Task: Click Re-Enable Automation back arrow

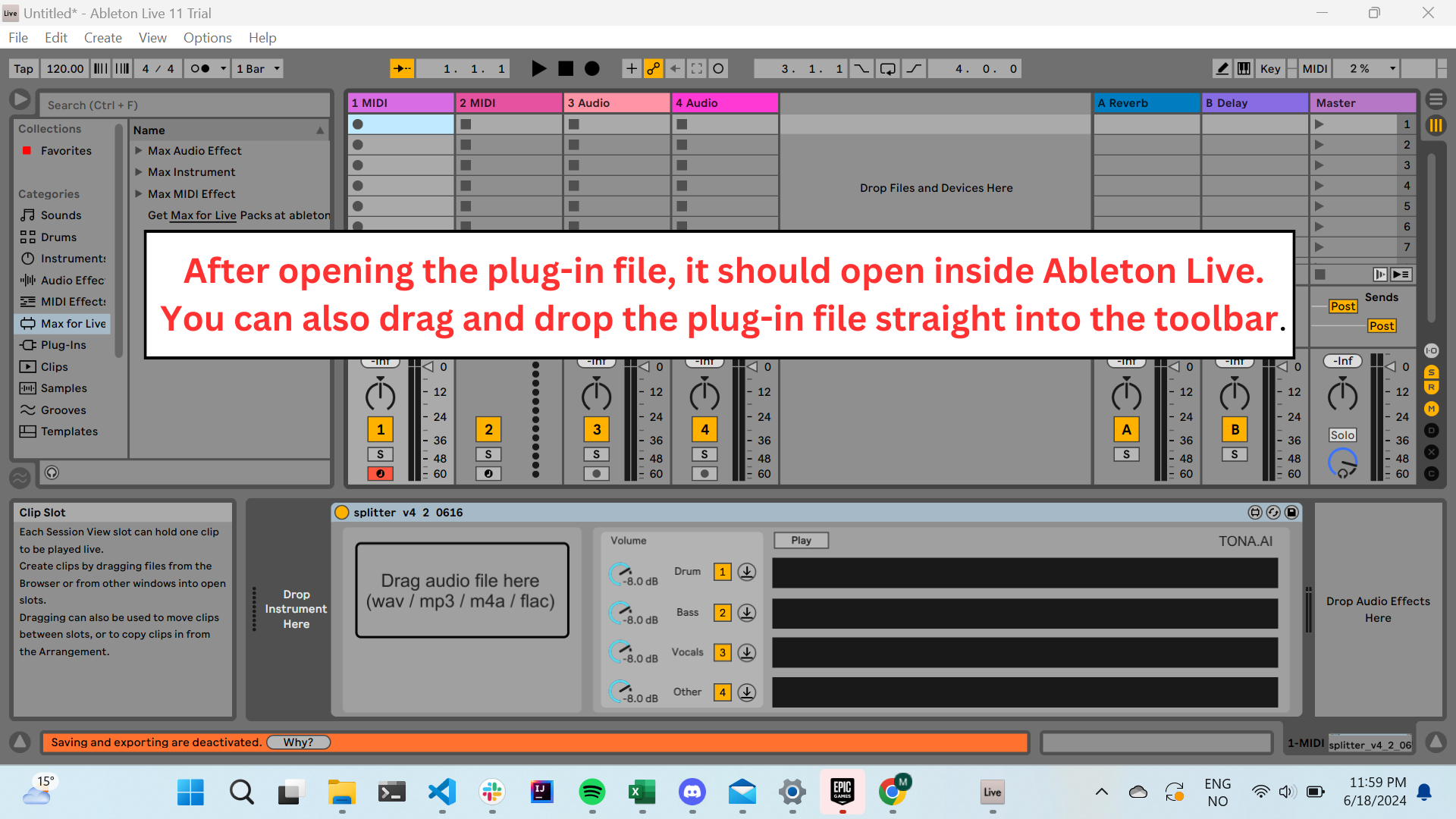Action: coord(675,68)
